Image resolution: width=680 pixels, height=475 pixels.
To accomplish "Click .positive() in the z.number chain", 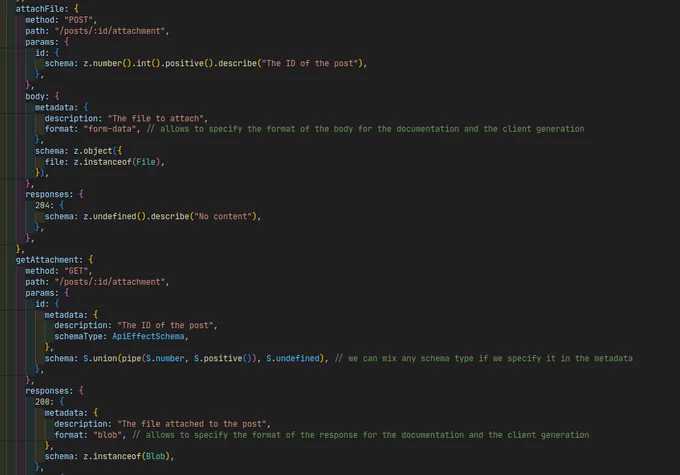I will click(x=187, y=63).
